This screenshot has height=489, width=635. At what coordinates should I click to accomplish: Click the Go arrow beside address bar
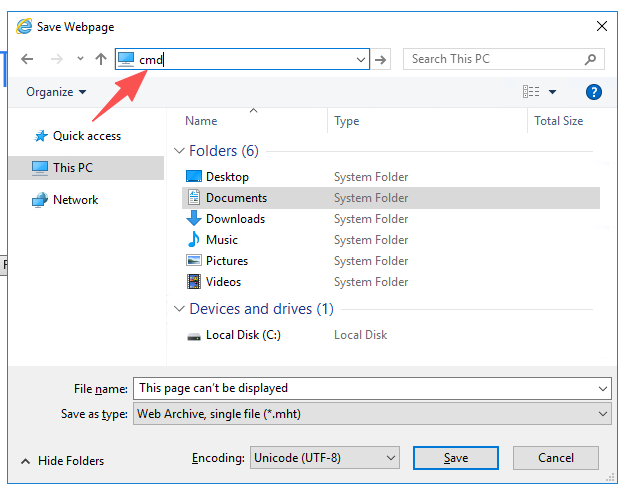(x=381, y=60)
